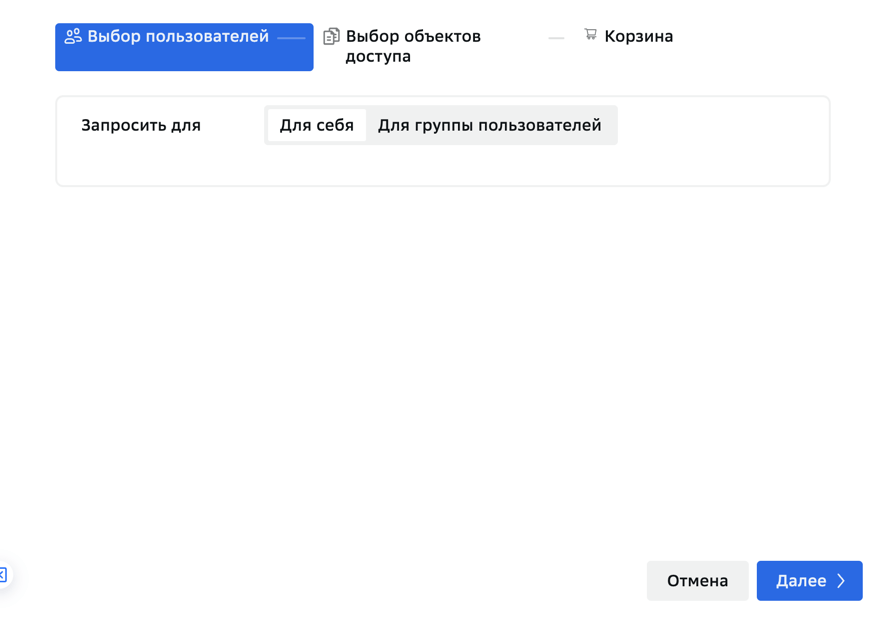The width and height of the screenshot is (883, 633).
Task: Click the users icon in the first step
Action: [73, 37]
